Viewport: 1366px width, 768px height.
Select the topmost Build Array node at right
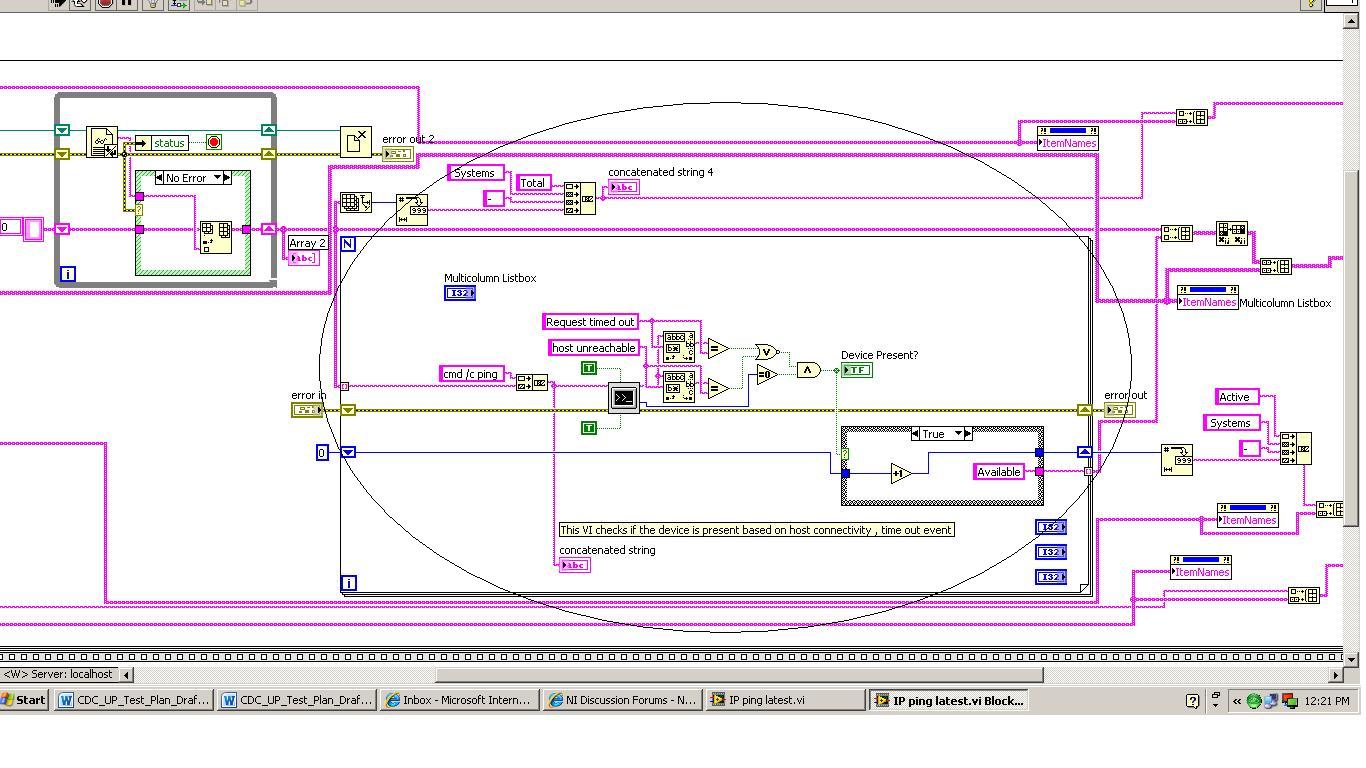click(1191, 117)
